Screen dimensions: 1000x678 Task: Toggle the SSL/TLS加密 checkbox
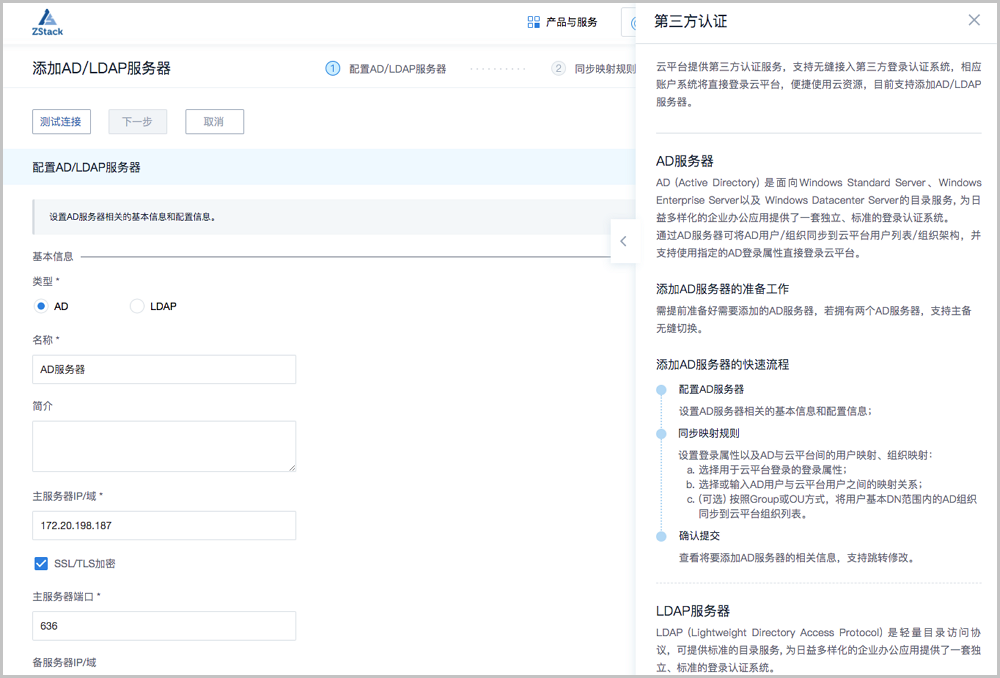coord(41,564)
